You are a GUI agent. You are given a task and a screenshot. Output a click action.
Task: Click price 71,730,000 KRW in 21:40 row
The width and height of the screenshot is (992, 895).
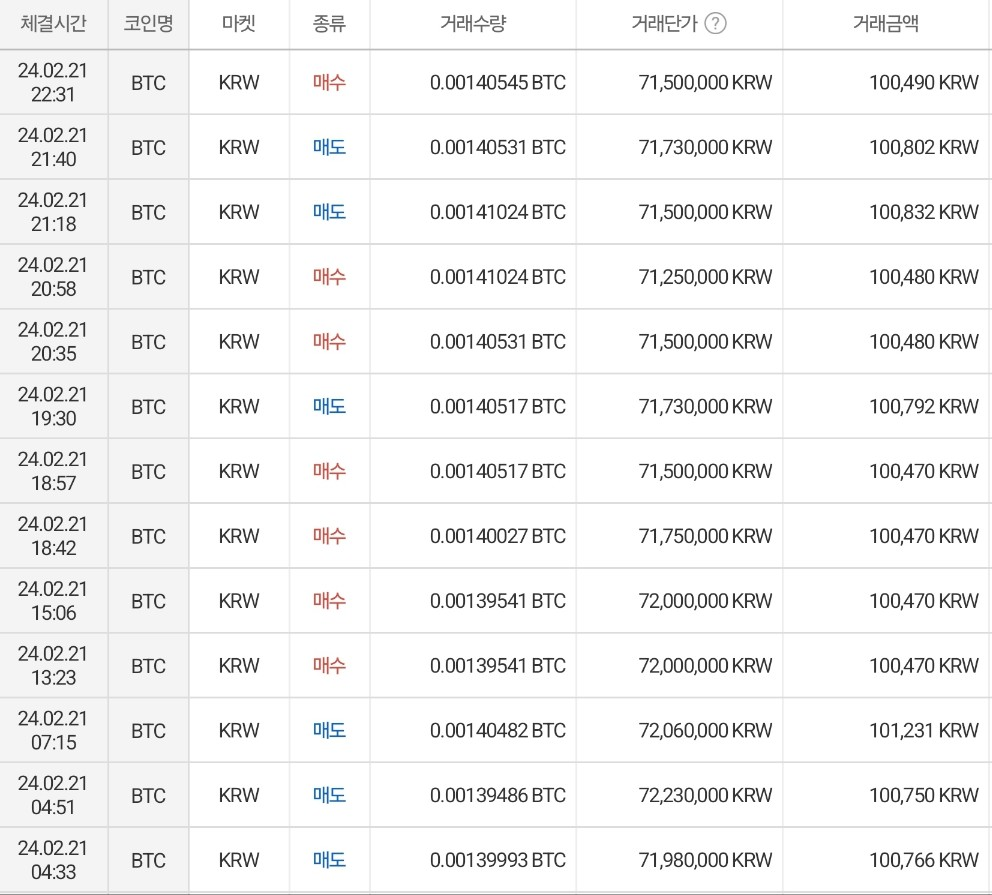705,147
